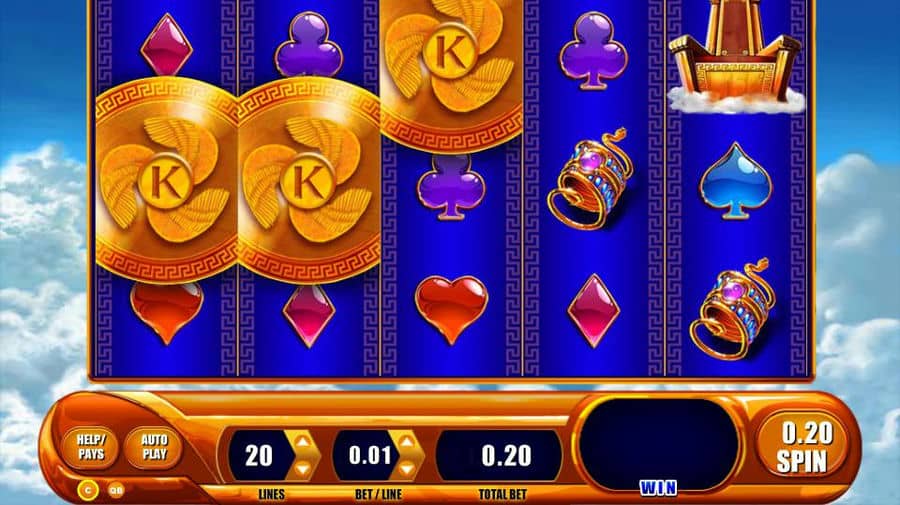Viewport: 900px width, 505px height.
Task: Click the empty WIN display panel
Action: tap(658, 443)
